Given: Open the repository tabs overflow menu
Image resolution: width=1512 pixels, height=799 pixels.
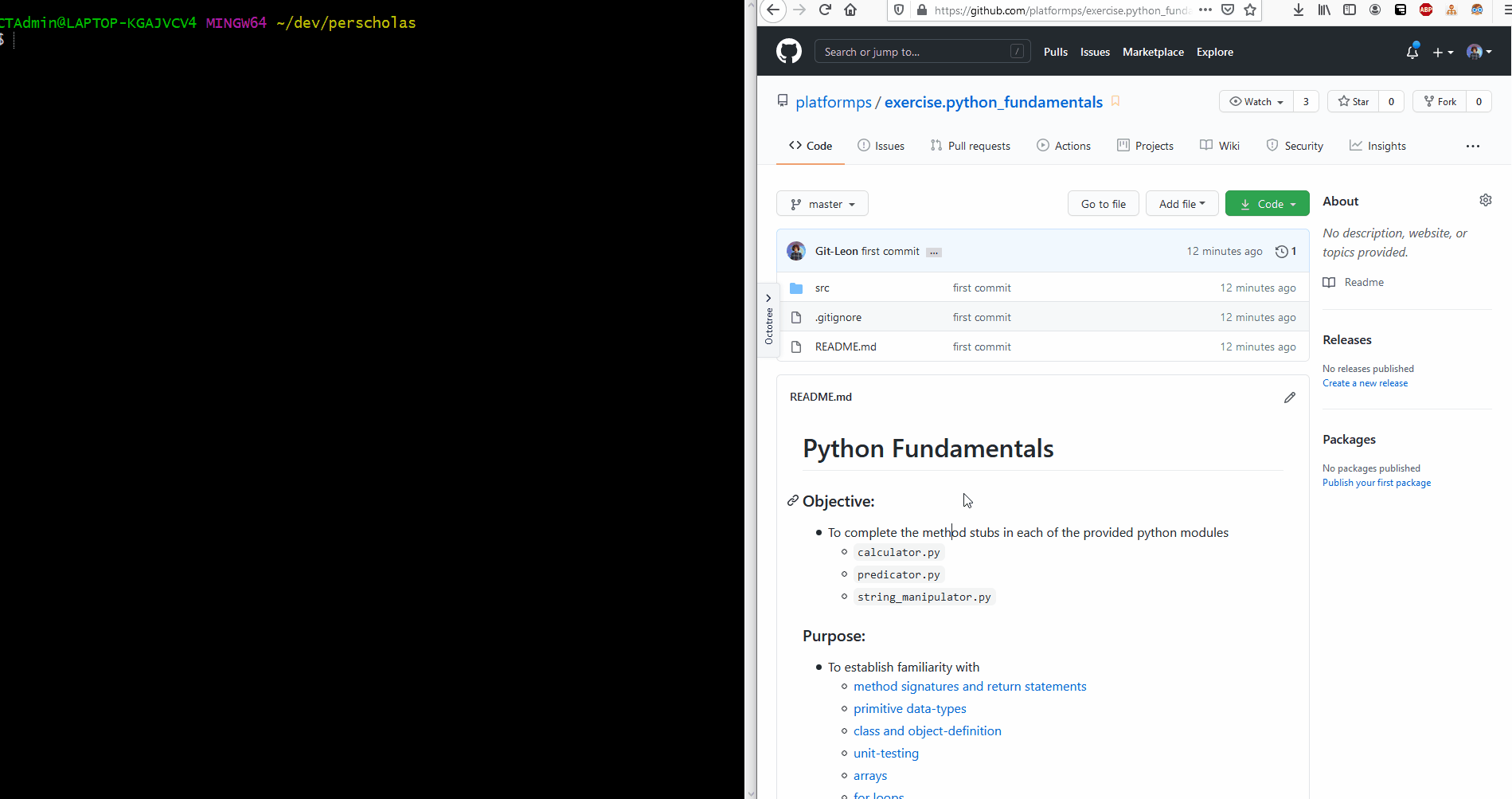Looking at the screenshot, I should [x=1473, y=146].
